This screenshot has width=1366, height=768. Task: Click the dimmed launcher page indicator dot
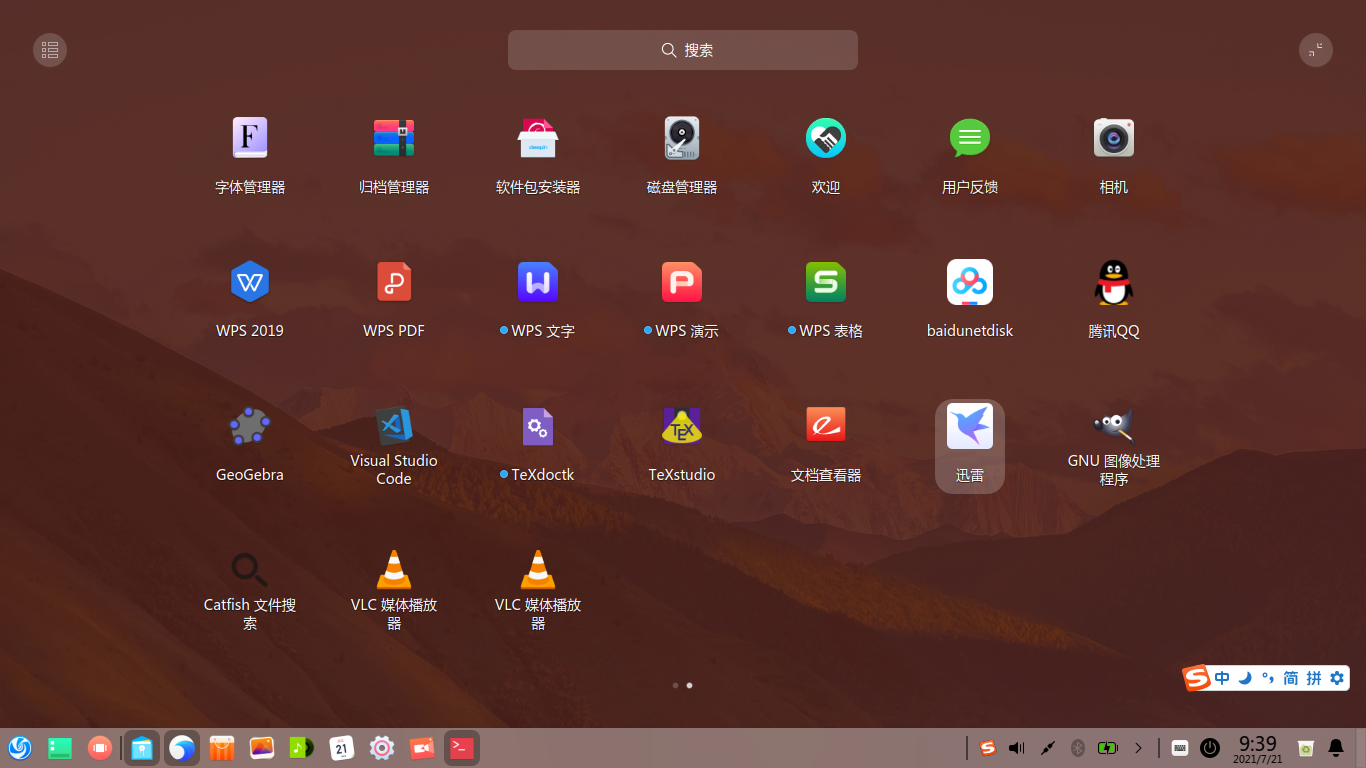point(676,685)
